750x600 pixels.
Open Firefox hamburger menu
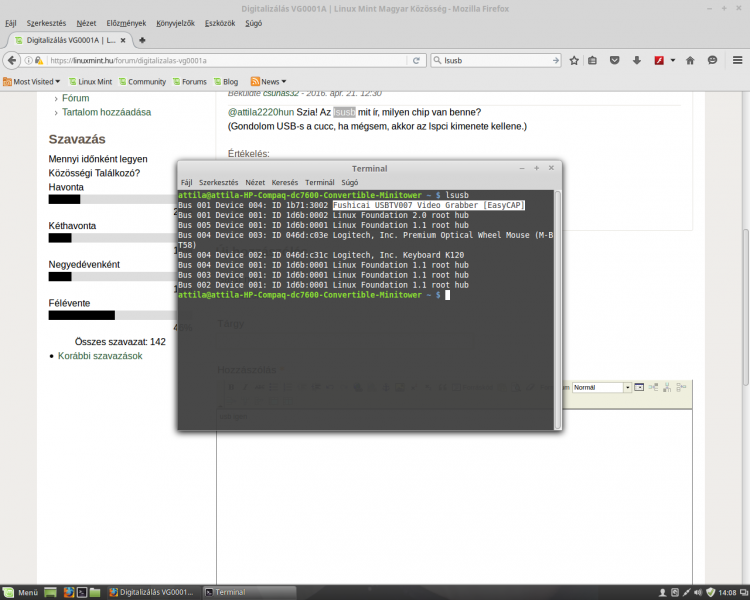(738, 60)
